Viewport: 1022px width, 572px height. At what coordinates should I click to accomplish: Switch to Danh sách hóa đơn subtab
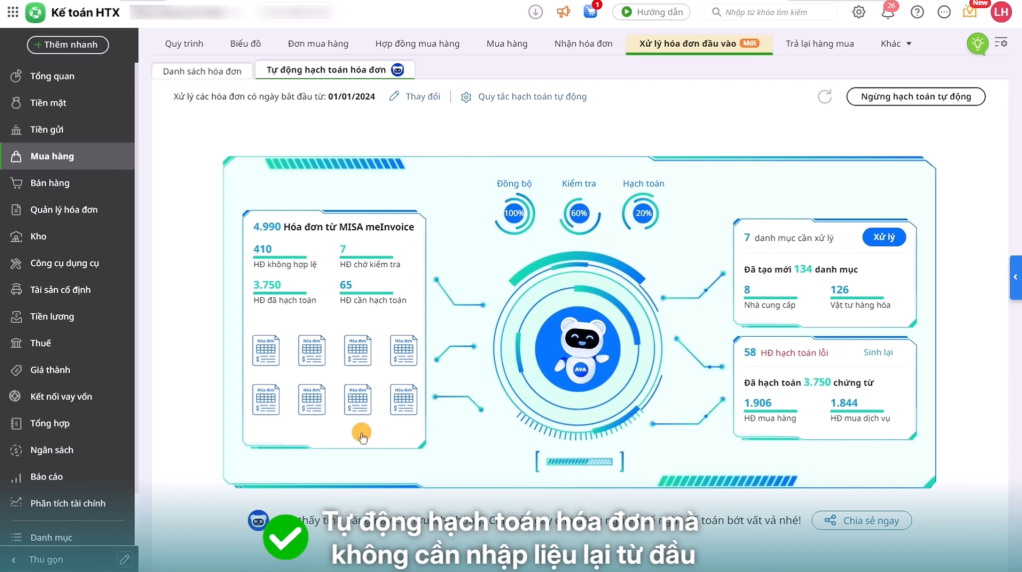pyautogui.click(x=202, y=71)
